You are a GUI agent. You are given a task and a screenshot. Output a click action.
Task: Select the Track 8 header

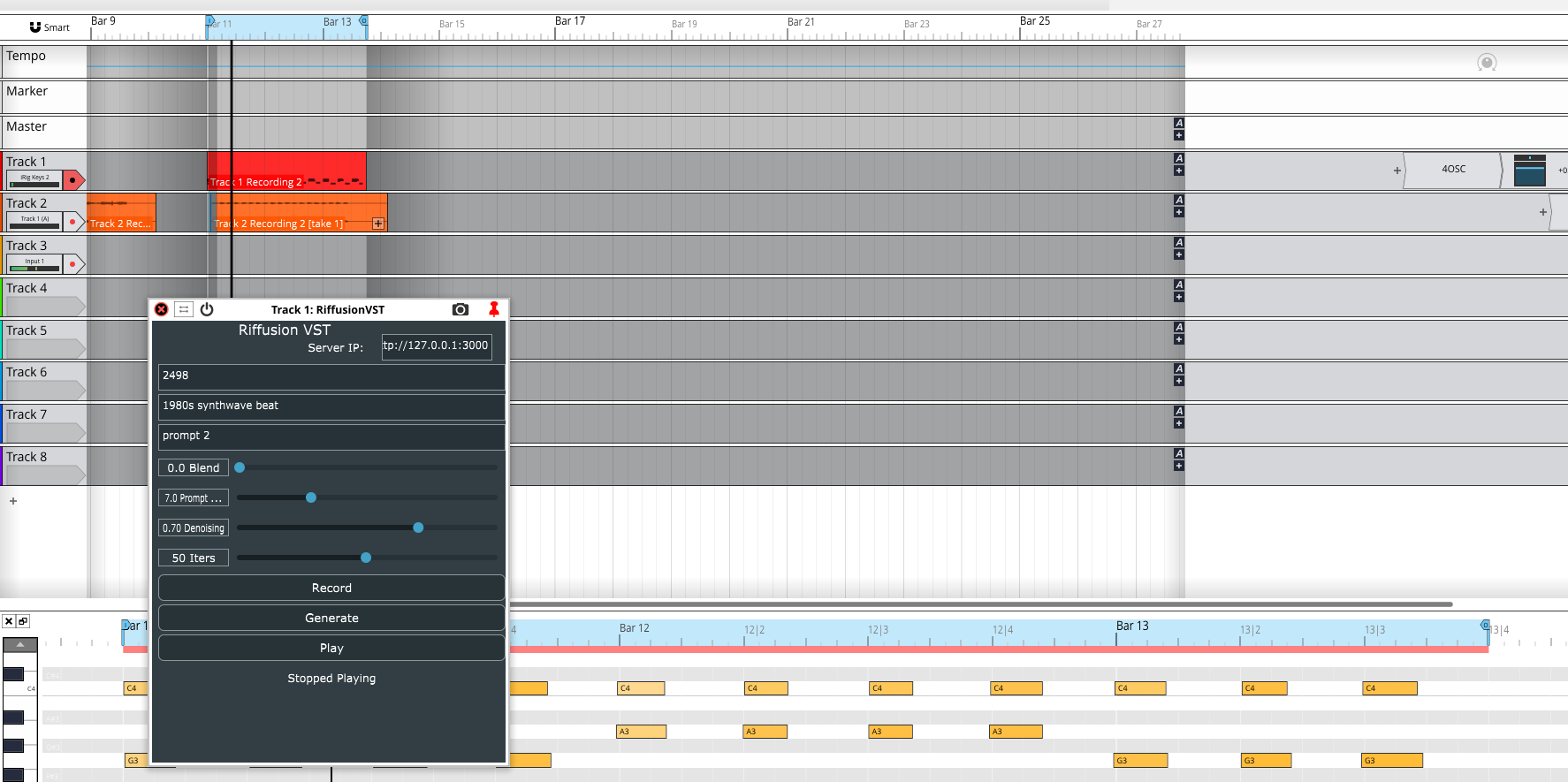[x=44, y=466]
